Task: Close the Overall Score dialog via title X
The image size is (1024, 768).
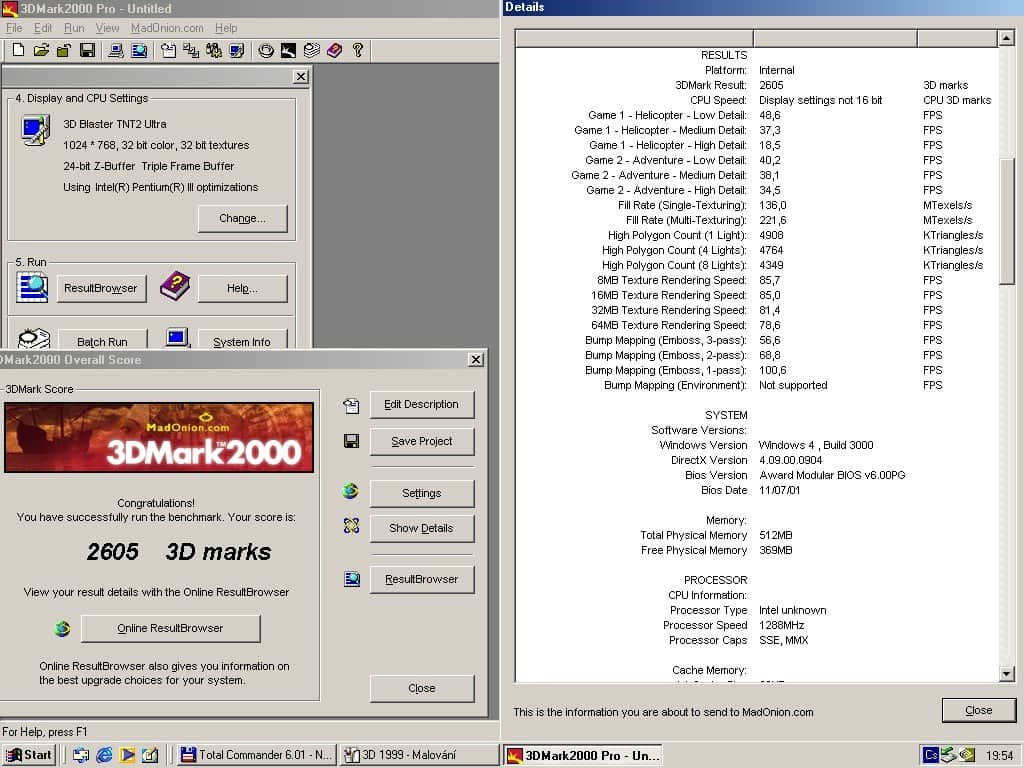Action: point(476,359)
